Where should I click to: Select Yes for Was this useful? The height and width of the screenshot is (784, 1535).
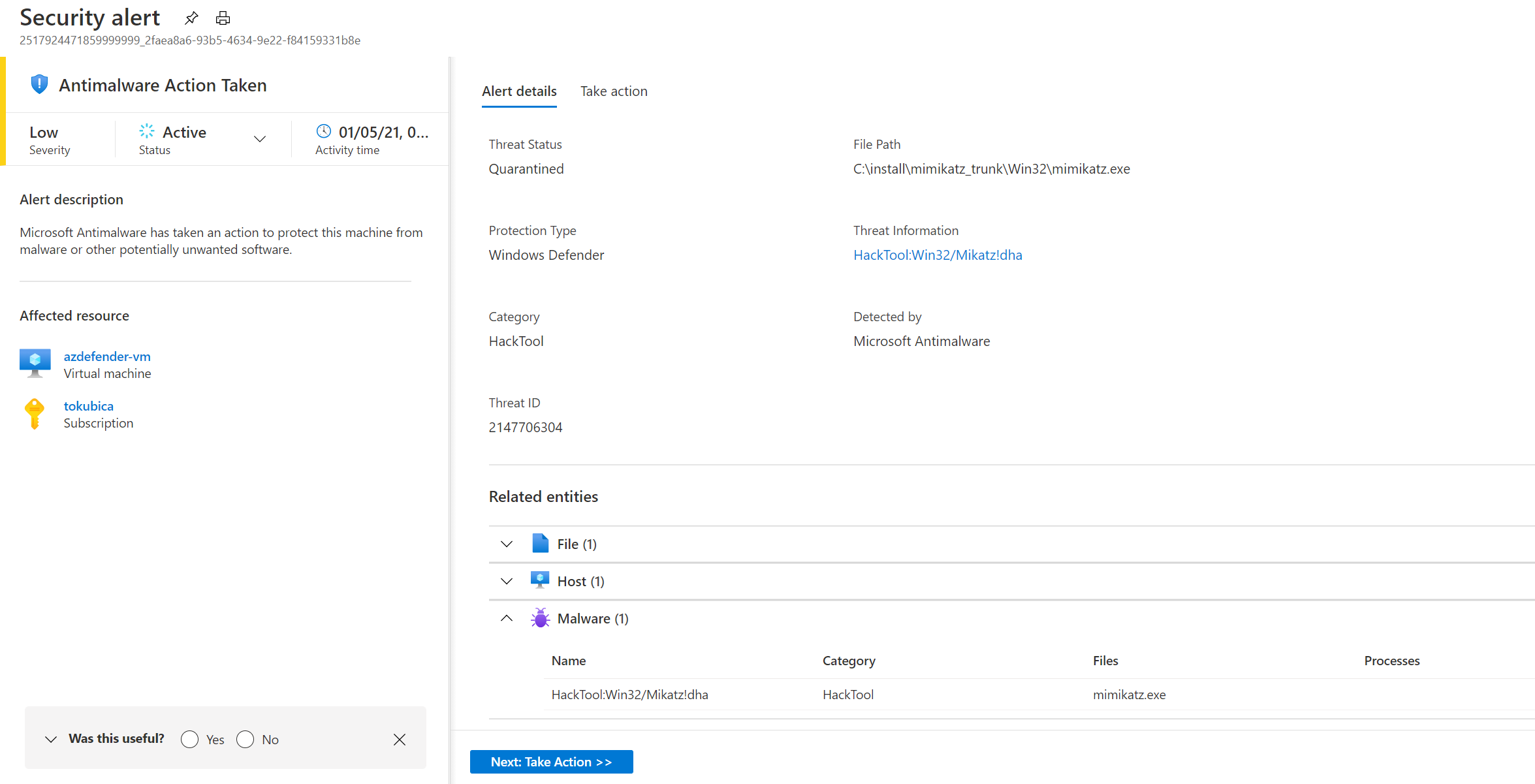pyautogui.click(x=190, y=739)
